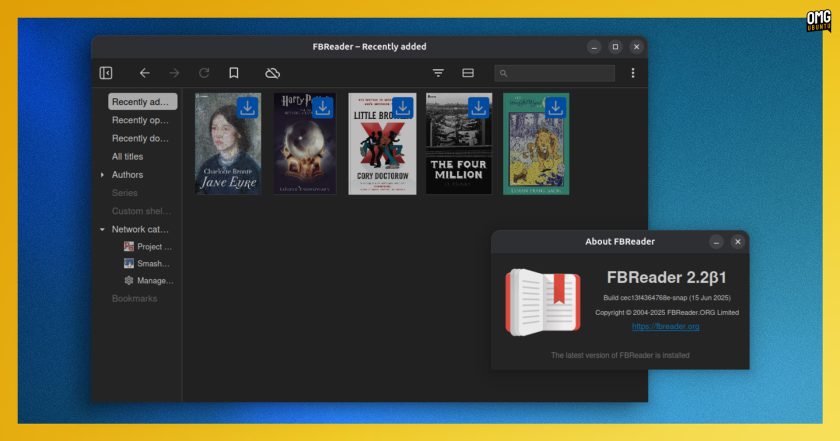Switch the library view layout icon
Screen dimensions: 840x441
click(468, 73)
